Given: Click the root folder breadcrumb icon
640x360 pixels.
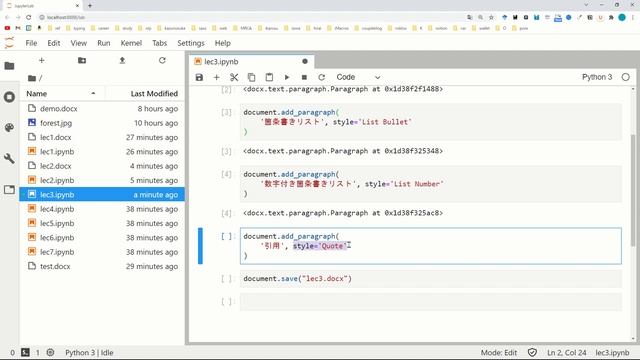Looking at the screenshot, I should pyautogui.click(x=32, y=78).
